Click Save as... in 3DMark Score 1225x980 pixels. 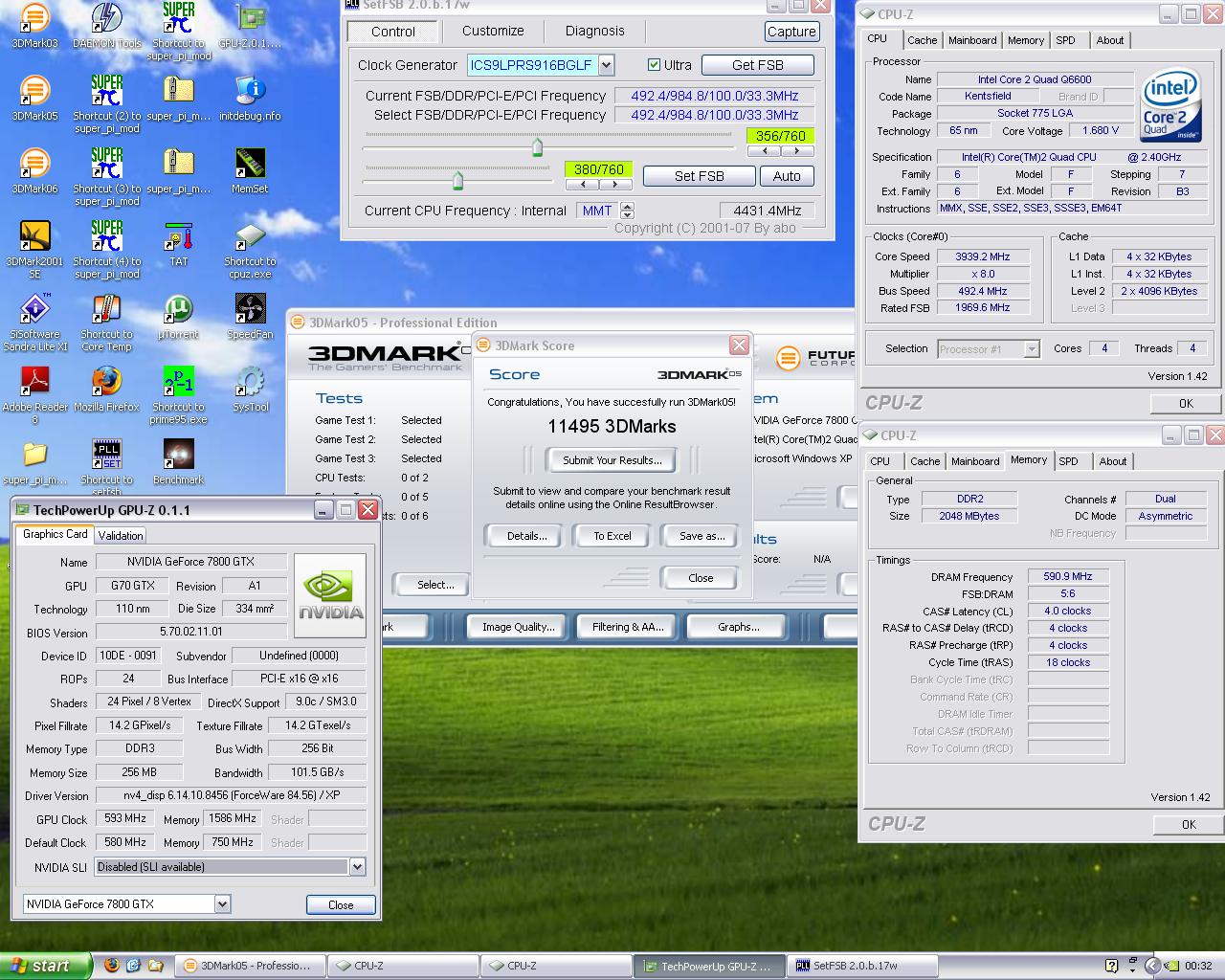click(702, 536)
